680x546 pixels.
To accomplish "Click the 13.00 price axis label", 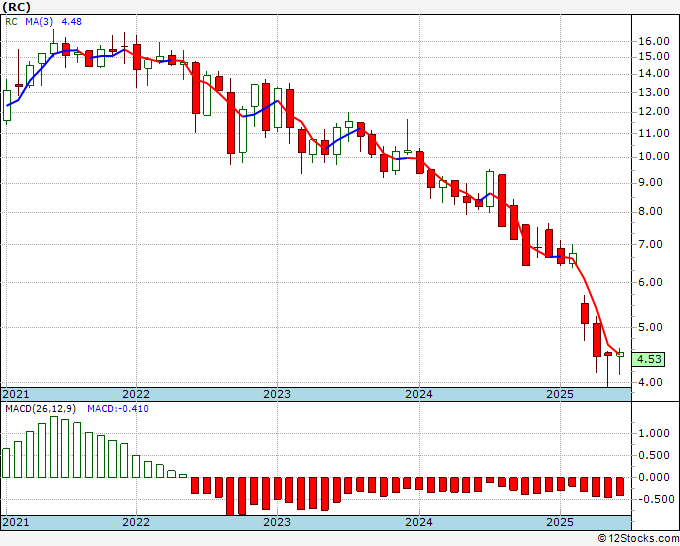I will coord(654,92).
